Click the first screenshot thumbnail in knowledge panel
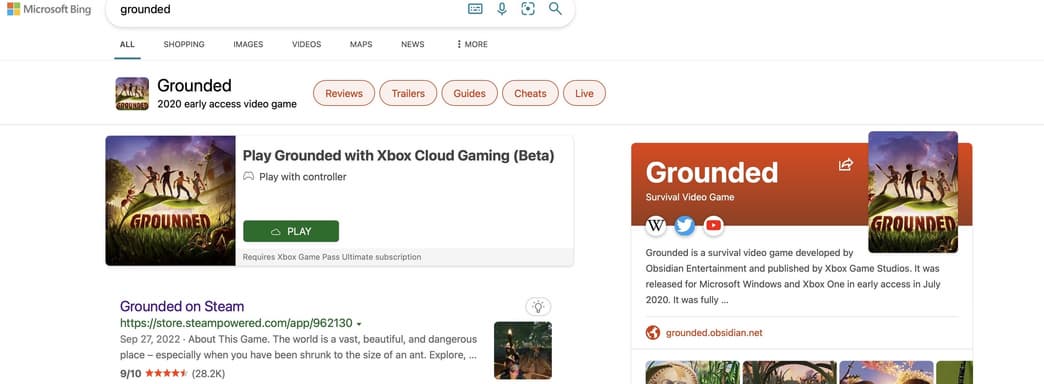 pyautogui.click(x=692, y=373)
